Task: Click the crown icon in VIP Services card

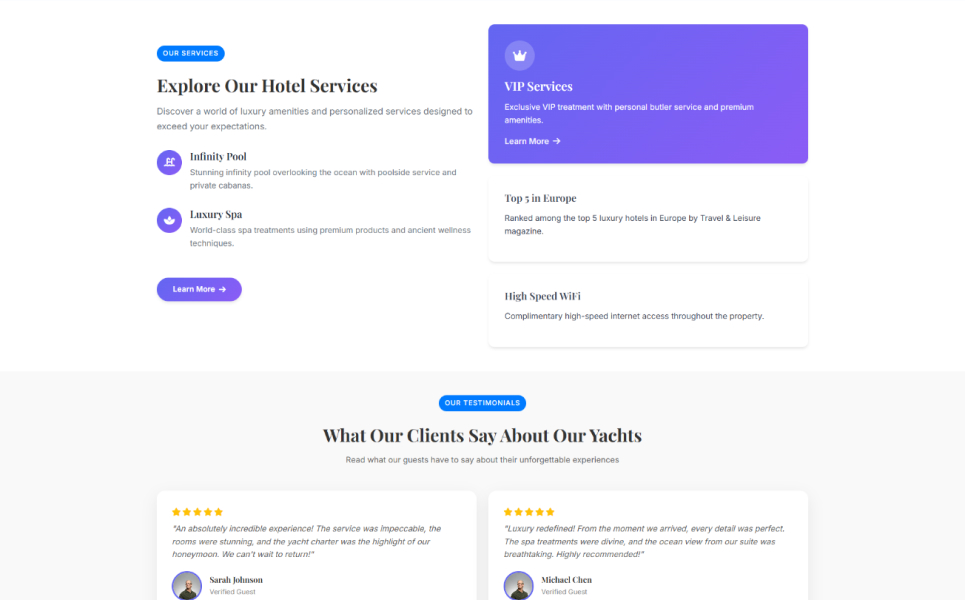Action: [x=519, y=55]
